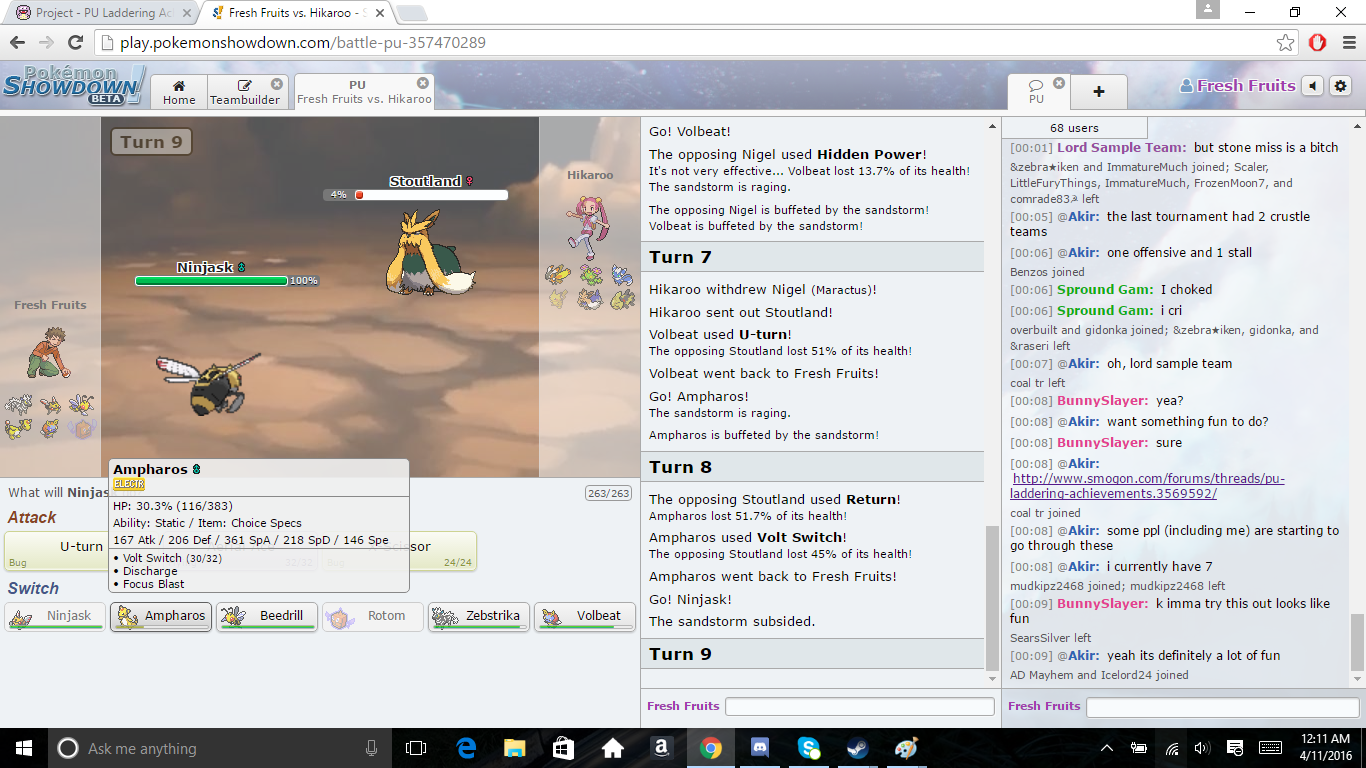The width and height of the screenshot is (1366, 768).
Task: Click Lord Sample Team's username in chat
Action: pos(1122,147)
